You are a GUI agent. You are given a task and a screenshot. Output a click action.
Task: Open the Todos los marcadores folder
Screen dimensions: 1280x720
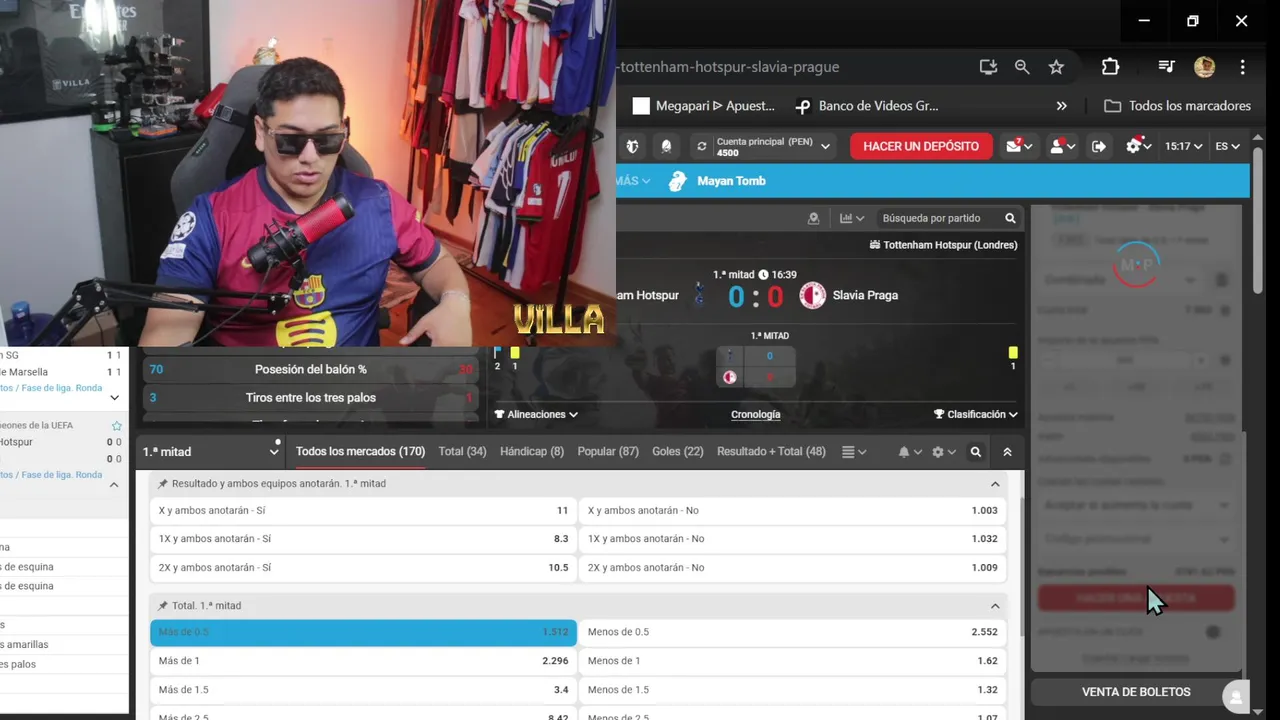point(1177,106)
